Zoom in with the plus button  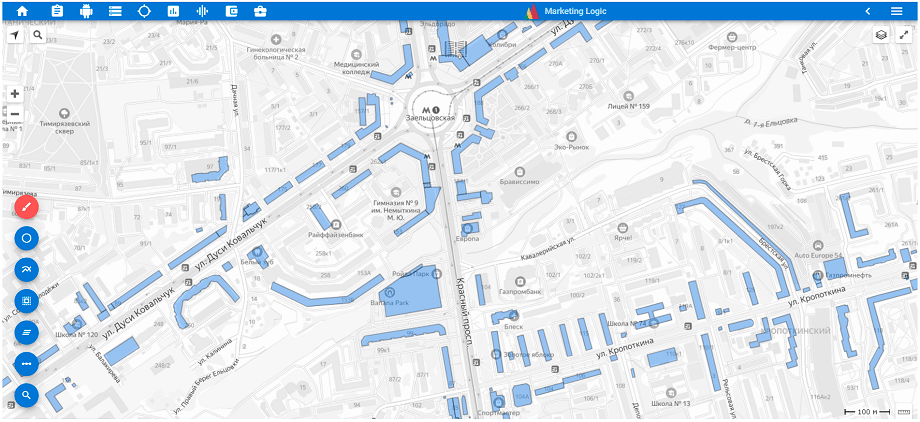[15, 93]
